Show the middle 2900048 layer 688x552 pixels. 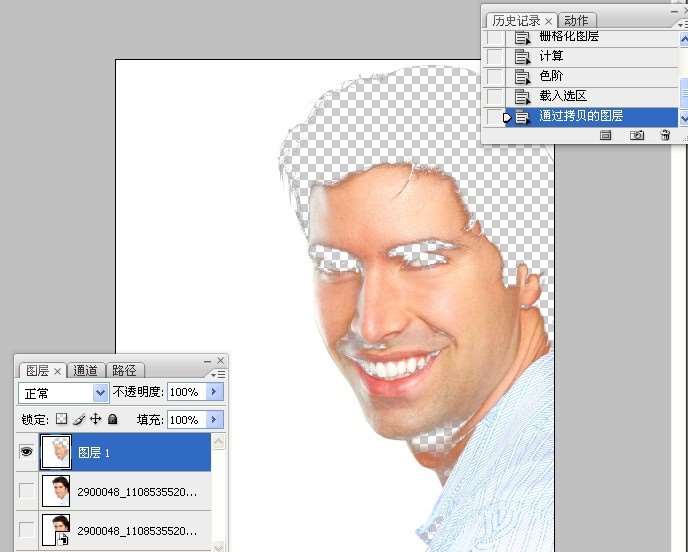(26, 491)
